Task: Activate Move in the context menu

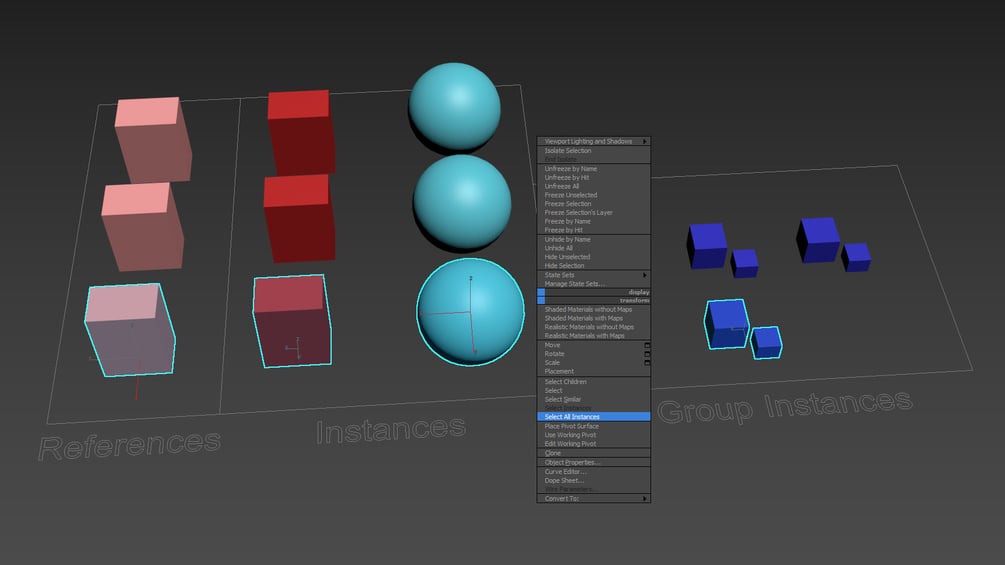Action: coord(552,345)
